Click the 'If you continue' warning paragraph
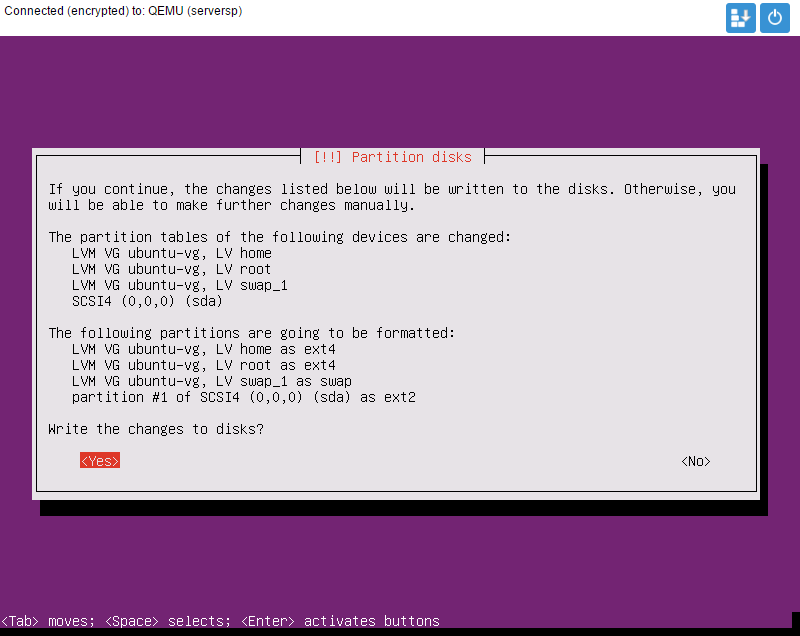 pyautogui.click(x=391, y=197)
